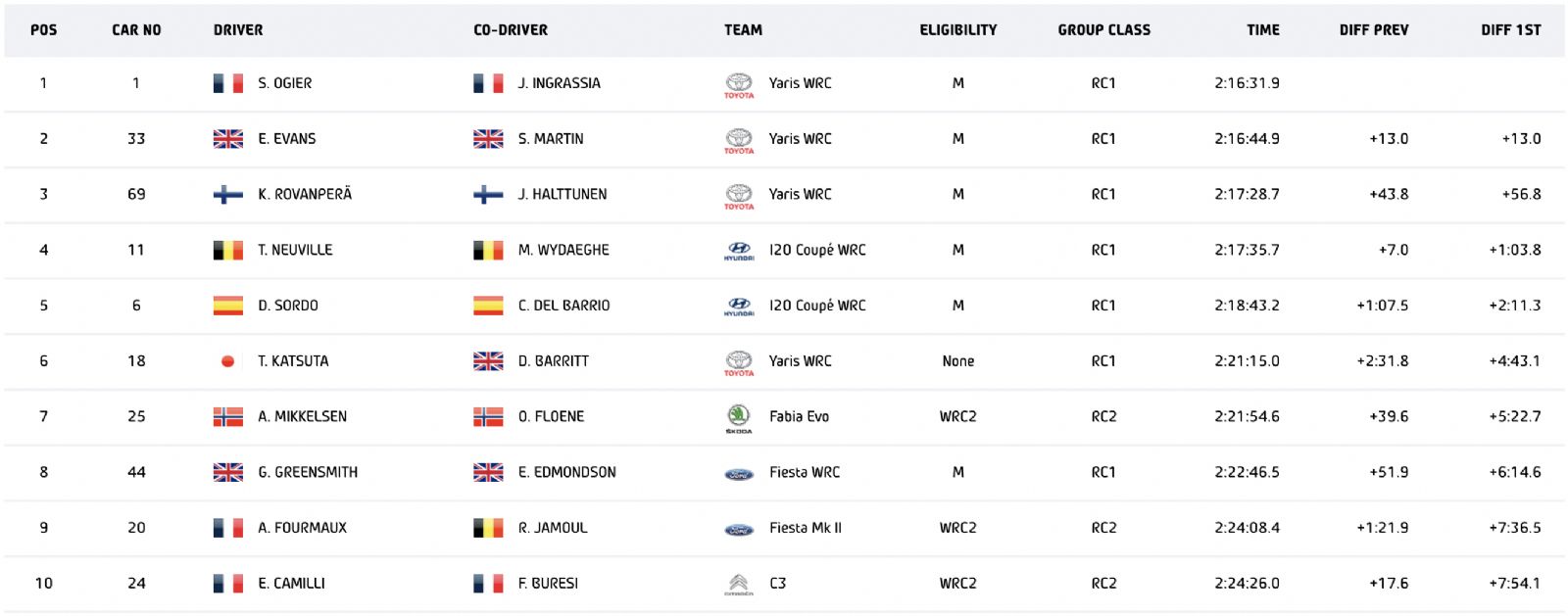Click the Toyota logo in Ogier's row

(739, 85)
